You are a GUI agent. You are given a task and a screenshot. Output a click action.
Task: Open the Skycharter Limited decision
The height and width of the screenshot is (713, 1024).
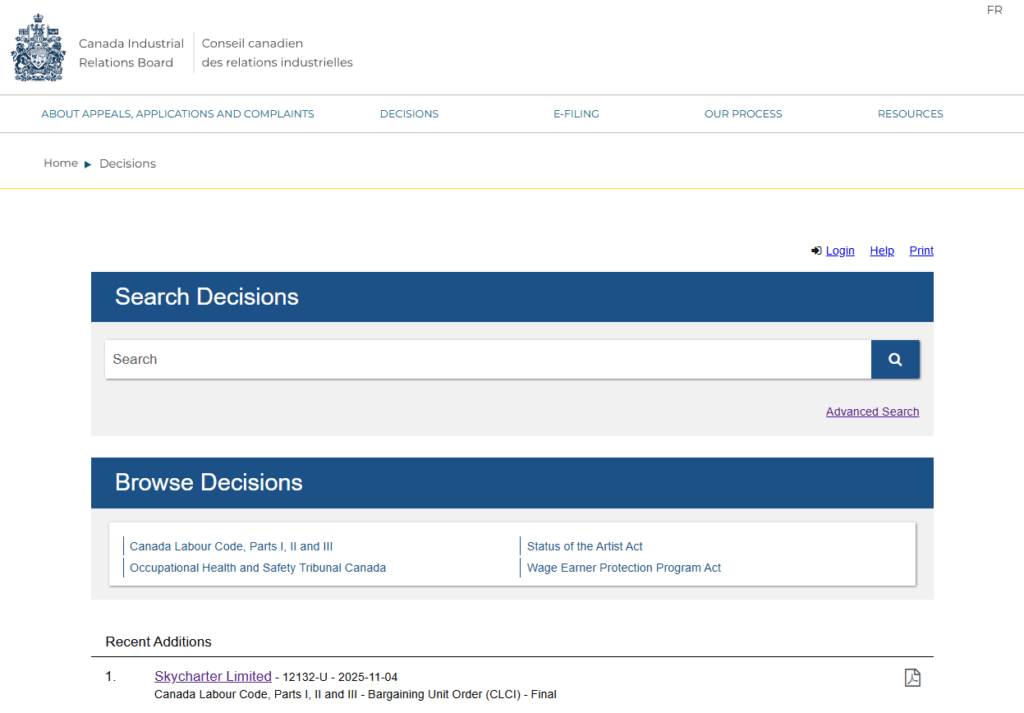coord(213,677)
